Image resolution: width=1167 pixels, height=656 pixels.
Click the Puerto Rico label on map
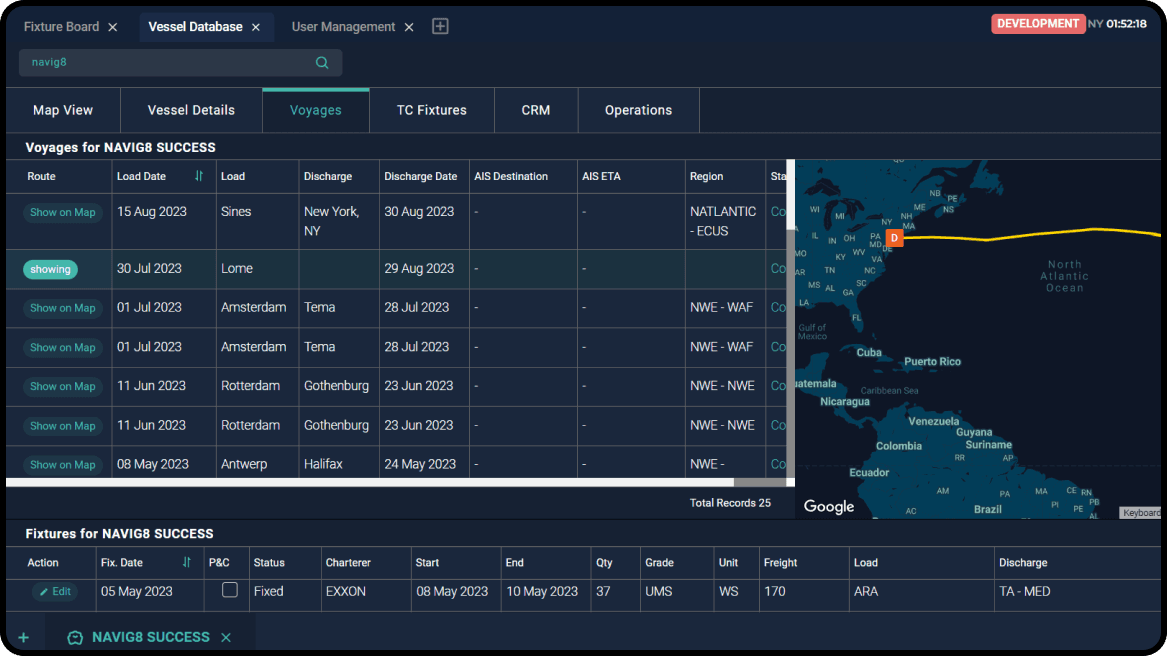click(x=933, y=362)
